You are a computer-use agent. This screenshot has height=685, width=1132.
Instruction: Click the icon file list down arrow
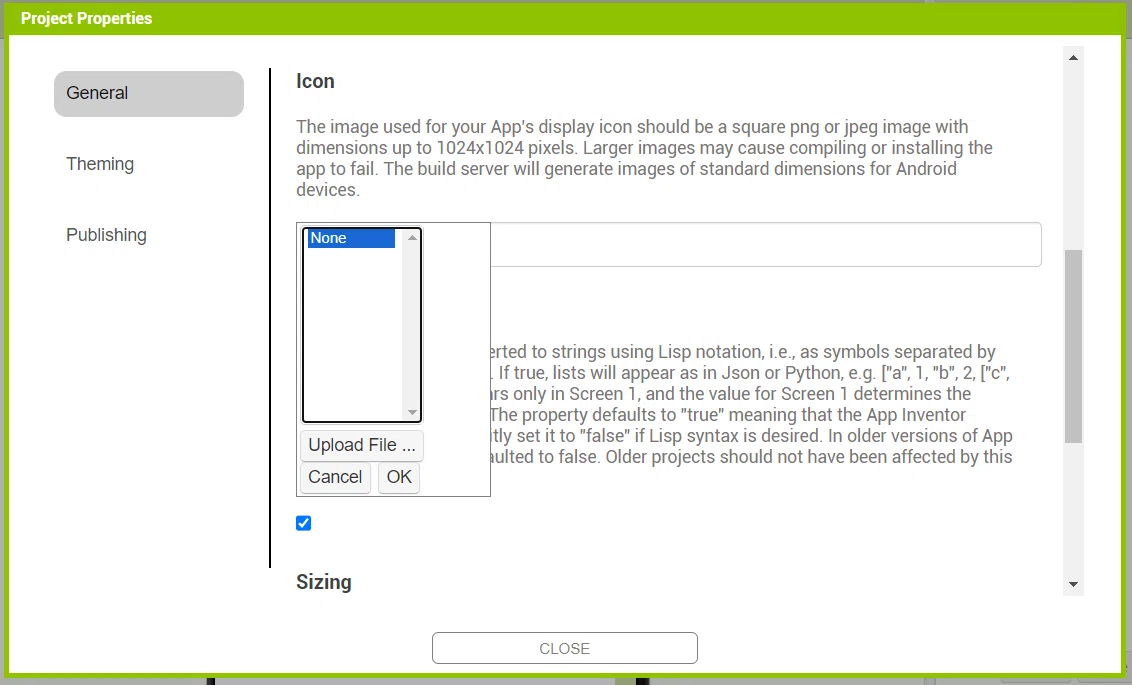tap(412, 412)
